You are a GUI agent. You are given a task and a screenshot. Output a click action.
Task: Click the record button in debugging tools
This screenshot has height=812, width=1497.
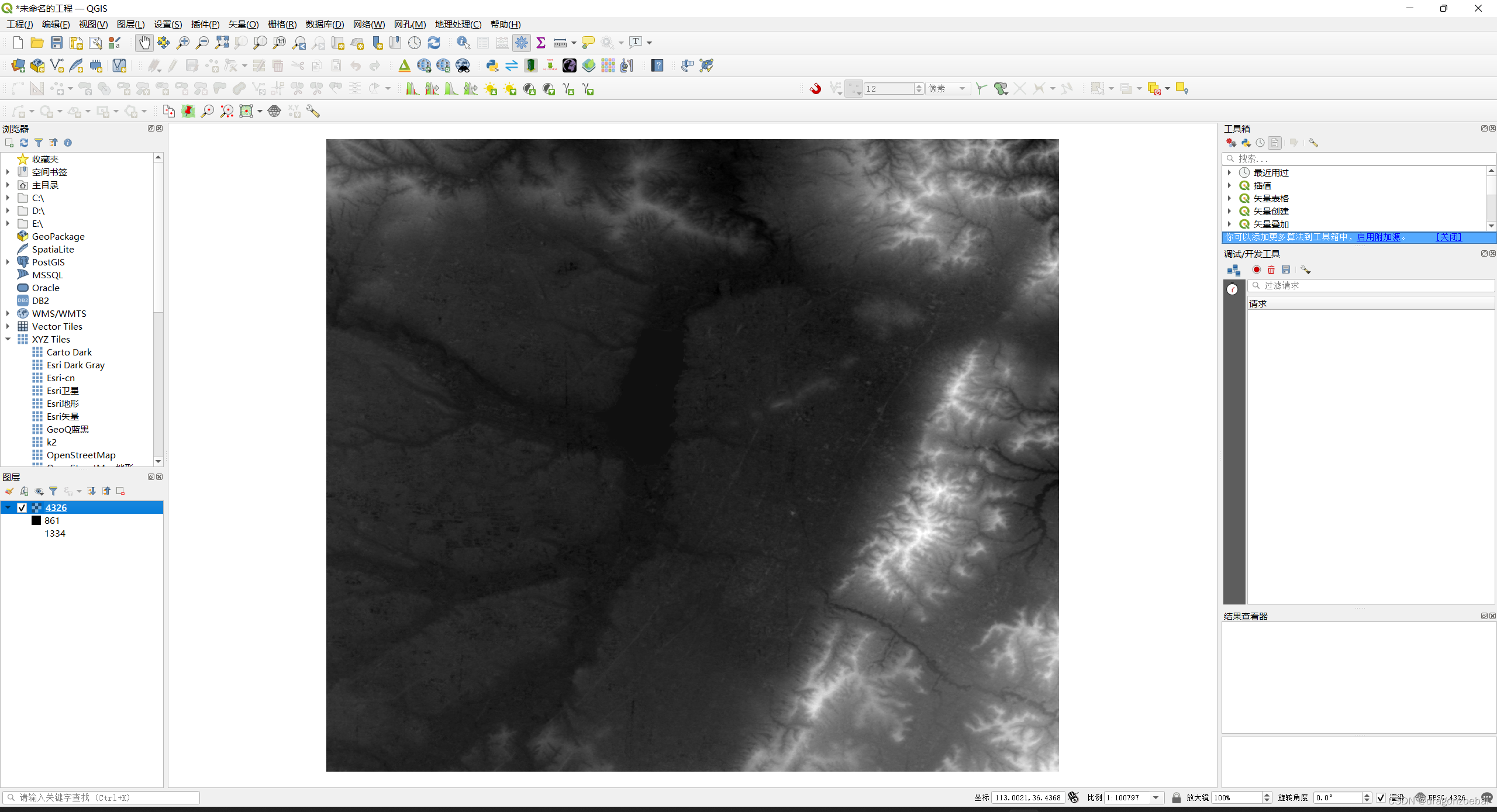point(1257,269)
